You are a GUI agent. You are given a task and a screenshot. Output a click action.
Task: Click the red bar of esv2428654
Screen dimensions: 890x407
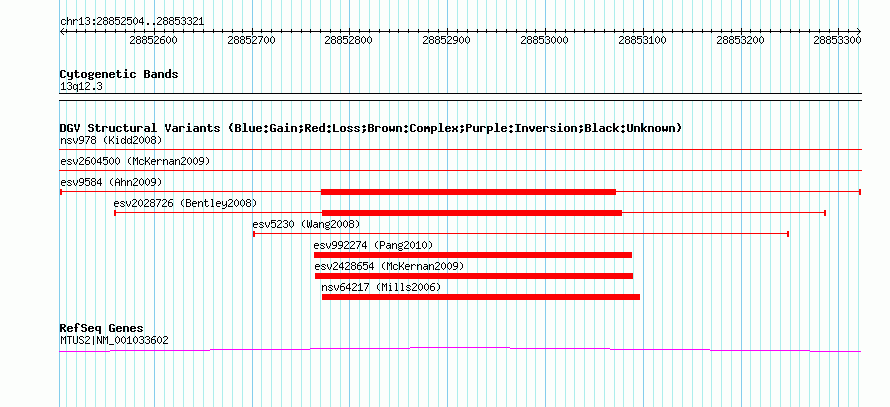[x=474, y=276]
